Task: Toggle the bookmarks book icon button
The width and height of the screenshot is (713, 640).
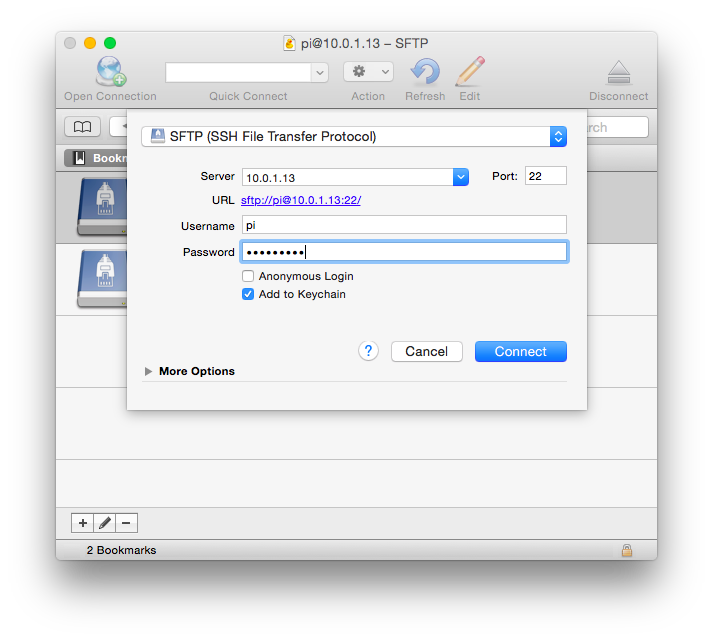Action: (x=82, y=127)
